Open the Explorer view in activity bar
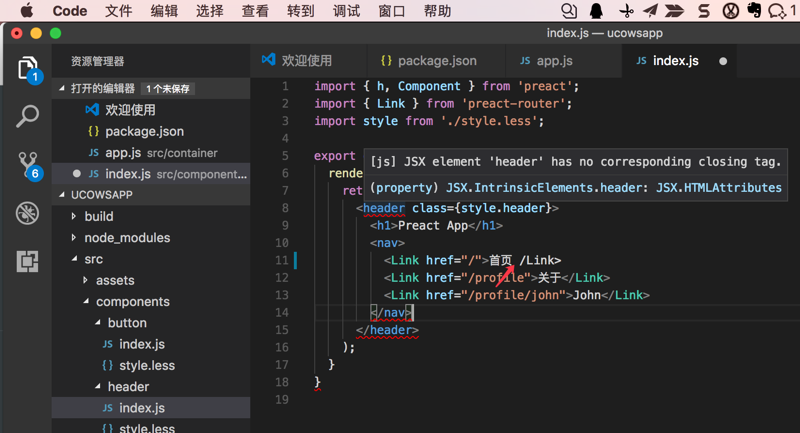Viewport: 800px width, 433px height. pos(27,68)
